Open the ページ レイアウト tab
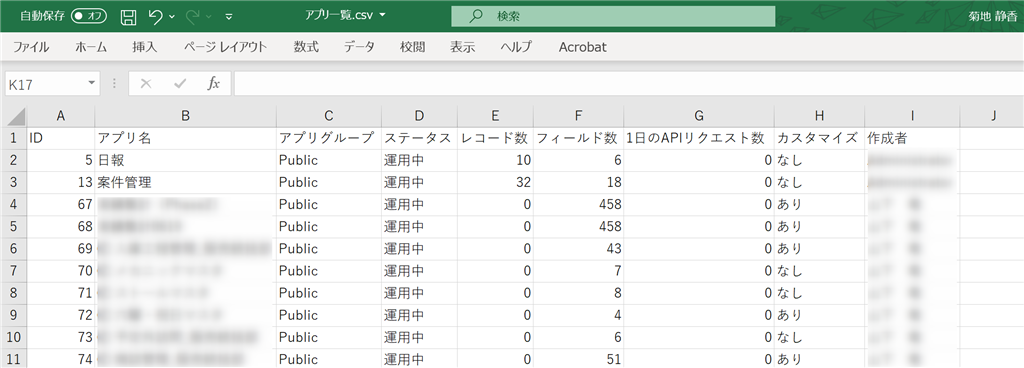Viewport: 1024px width, 368px height. click(x=225, y=47)
